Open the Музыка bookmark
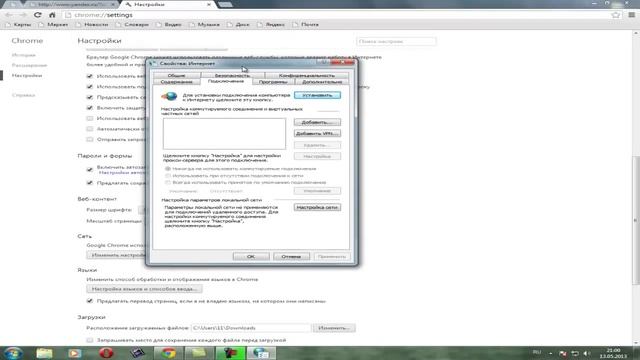 point(204,25)
